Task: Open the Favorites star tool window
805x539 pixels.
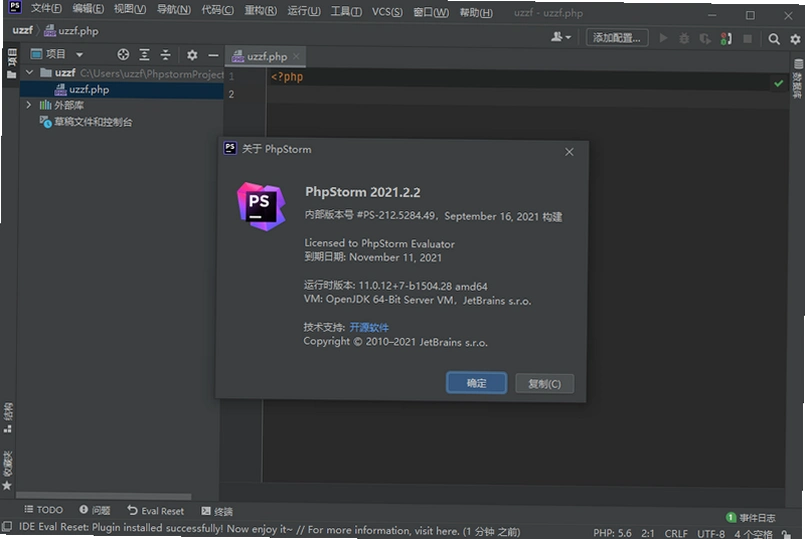Action: tap(7, 471)
